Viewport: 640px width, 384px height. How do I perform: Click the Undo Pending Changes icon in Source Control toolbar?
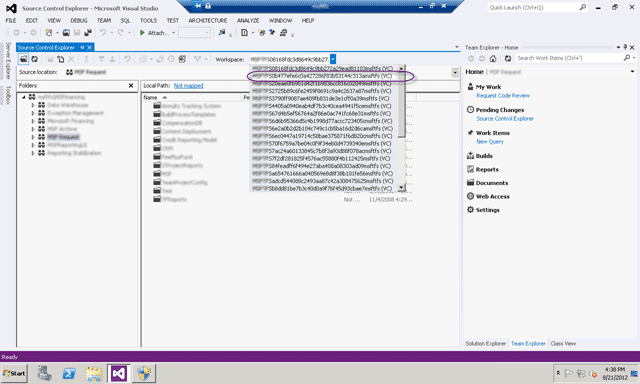tap(127, 59)
